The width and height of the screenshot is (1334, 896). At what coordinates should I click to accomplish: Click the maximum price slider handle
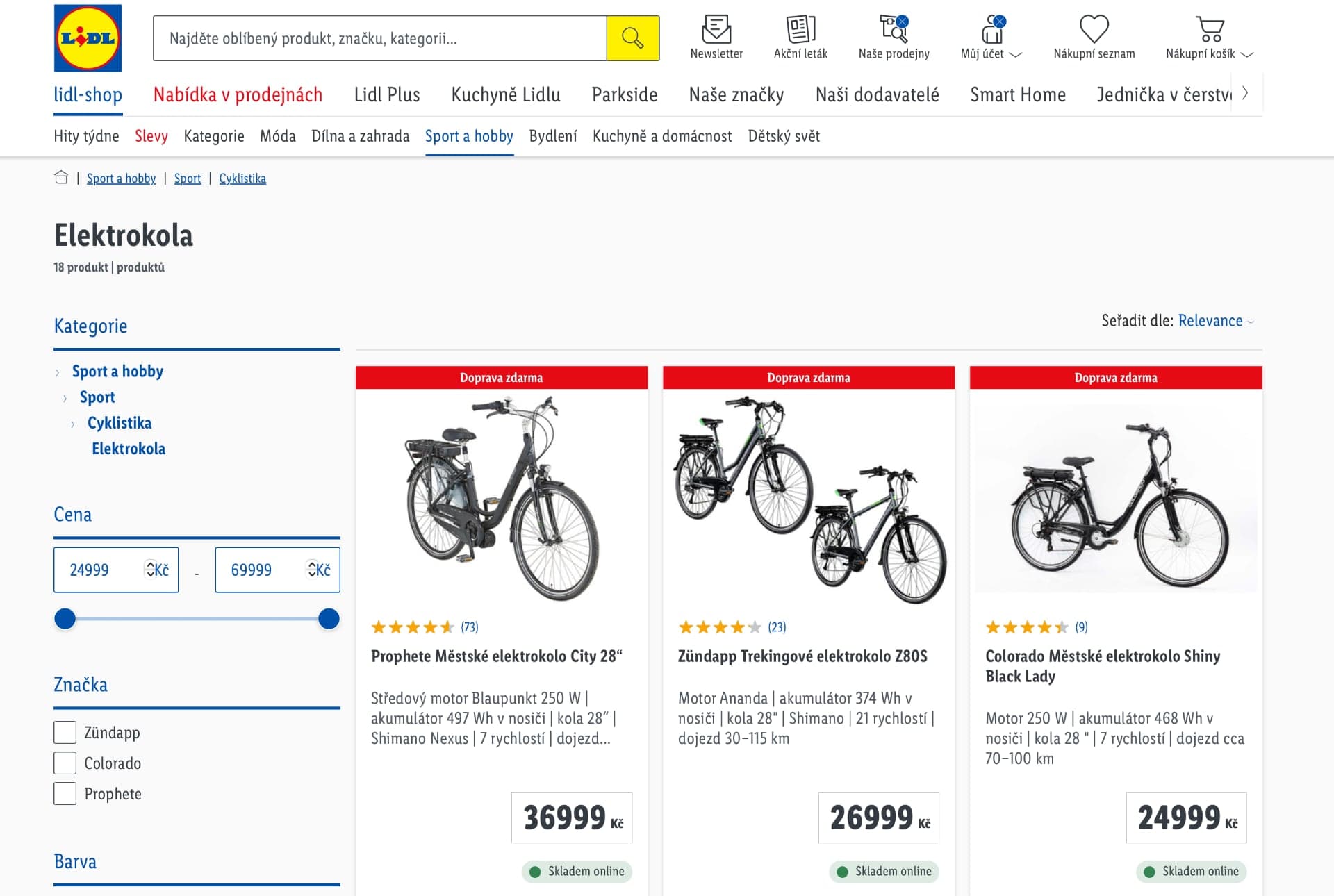coord(329,618)
